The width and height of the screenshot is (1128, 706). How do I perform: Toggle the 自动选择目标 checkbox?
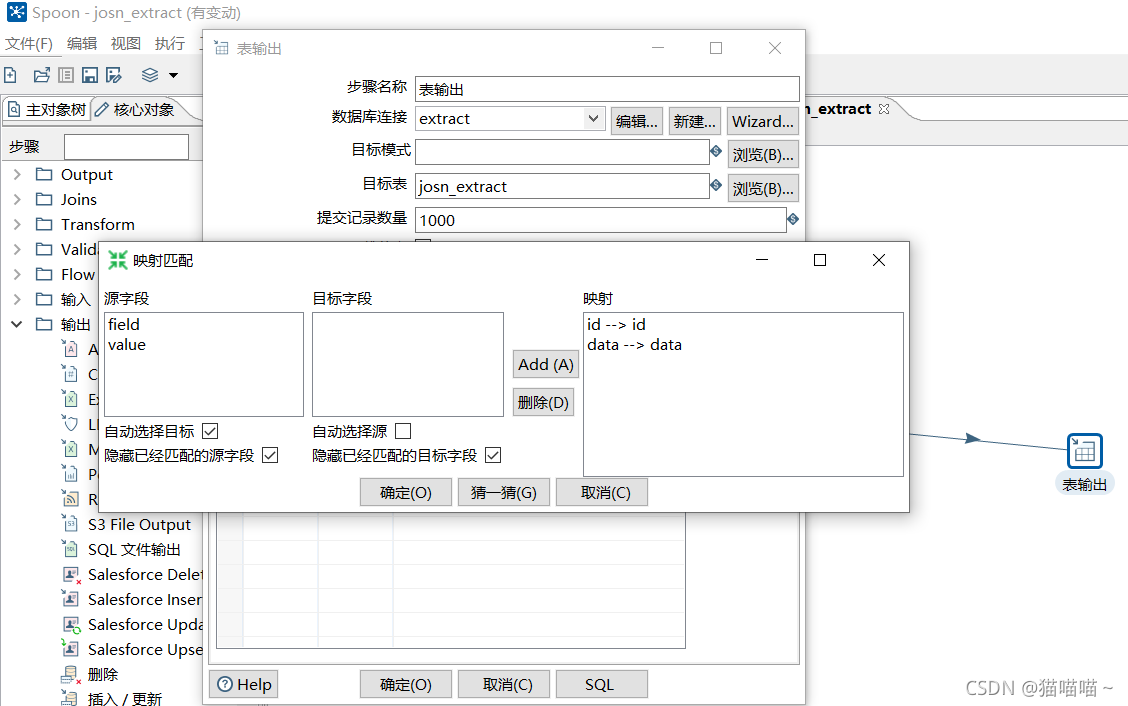point(210,431)
